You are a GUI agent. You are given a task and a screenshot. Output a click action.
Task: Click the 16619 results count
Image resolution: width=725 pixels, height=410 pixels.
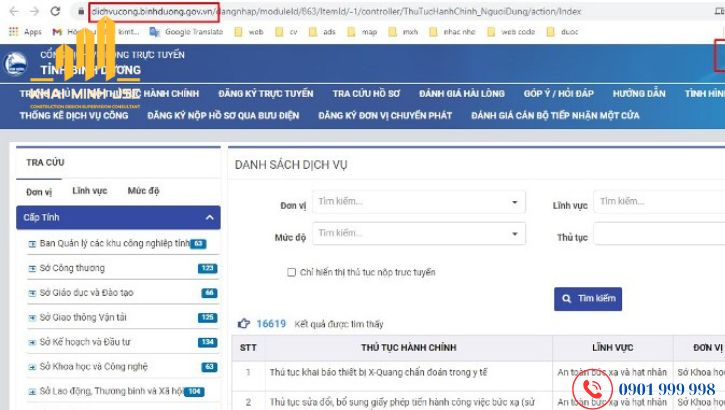[x=271, y=324]
